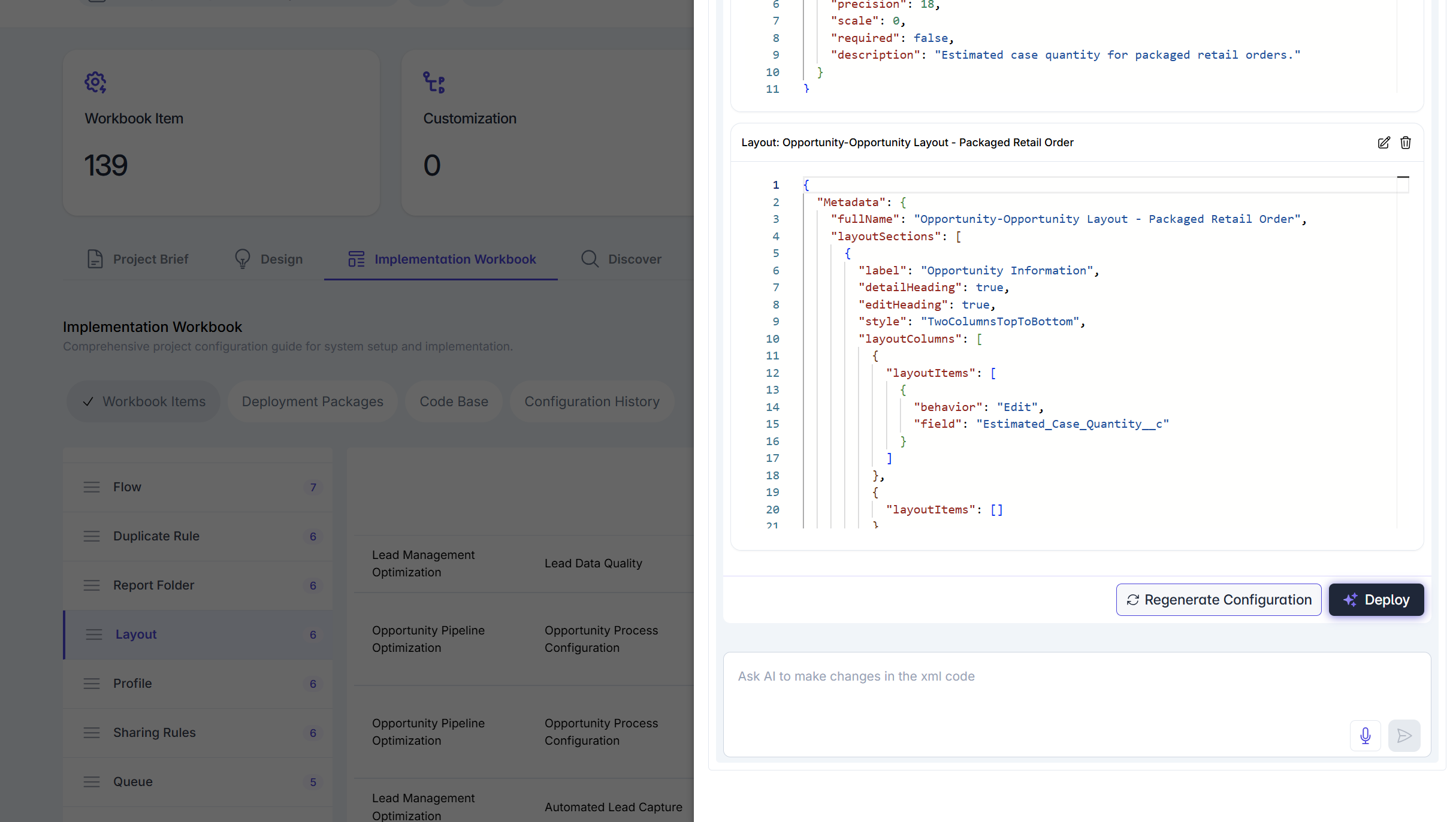Image resolution: width=1456 pixels, height=822 pixels.
Task: Click the Customization branch icon
Action: [x=434, y=82]
